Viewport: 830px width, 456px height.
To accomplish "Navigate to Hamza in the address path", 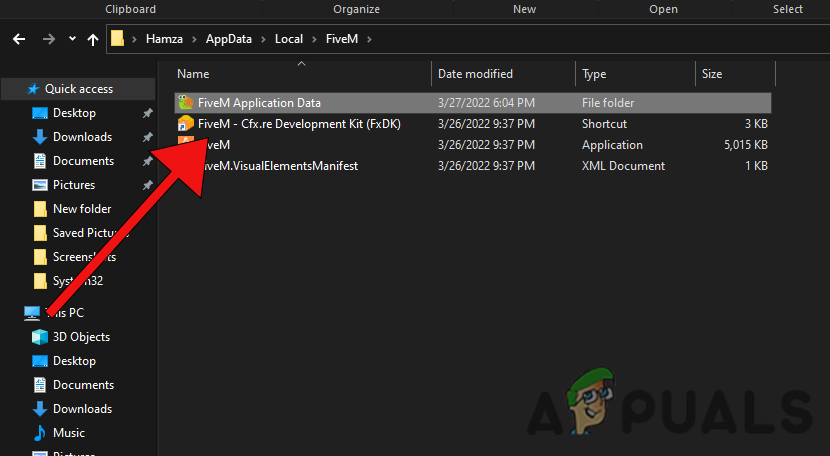I will (164, 39).
